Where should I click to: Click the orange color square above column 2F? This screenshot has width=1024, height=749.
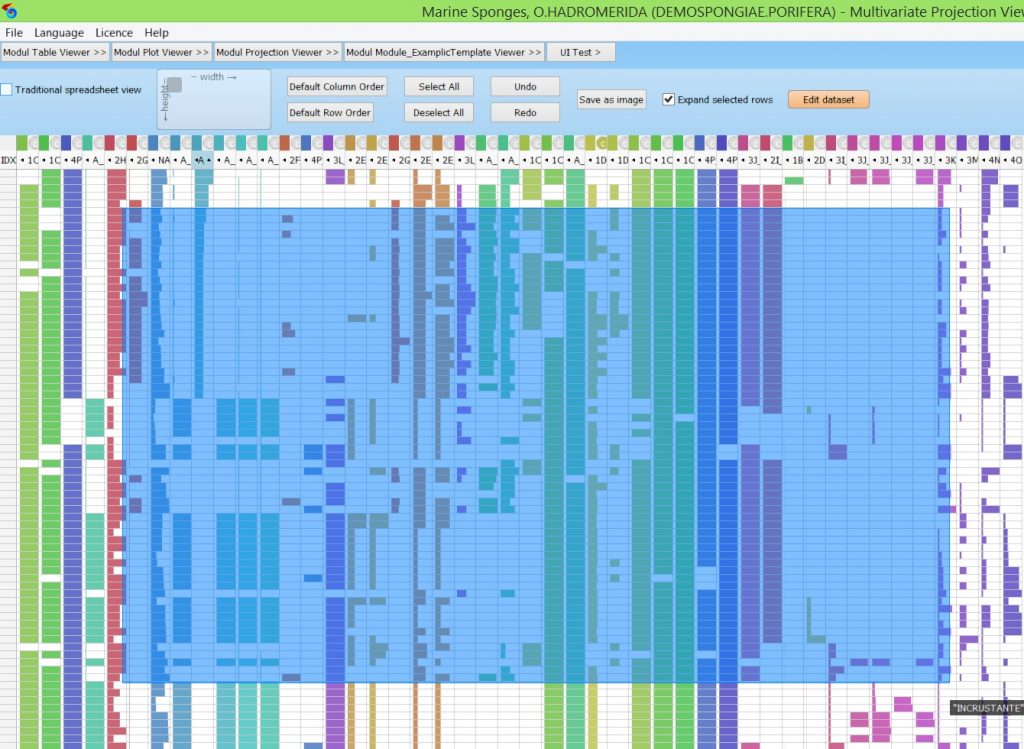(x=284, y=143)
